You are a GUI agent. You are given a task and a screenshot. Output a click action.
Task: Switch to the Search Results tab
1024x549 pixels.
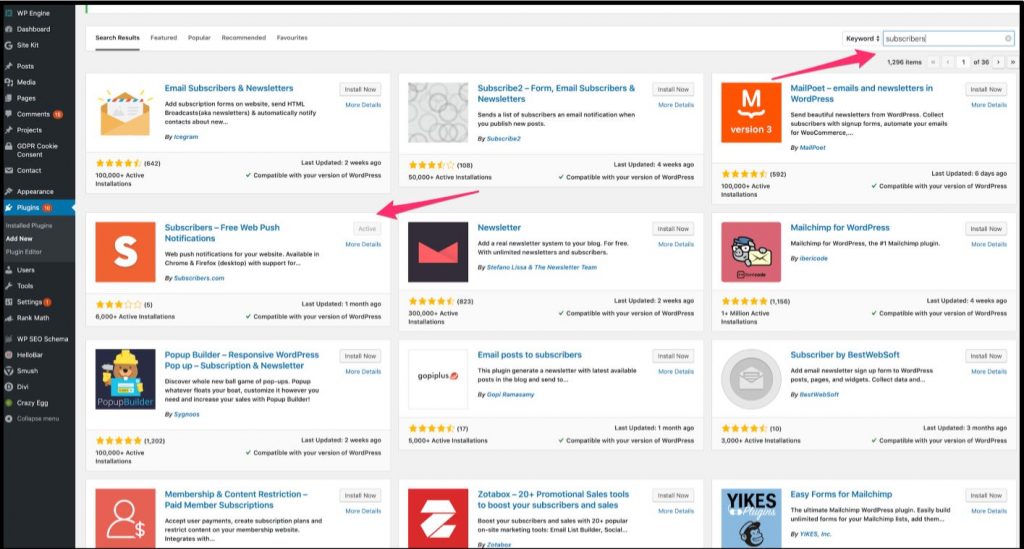click(118, 38)
